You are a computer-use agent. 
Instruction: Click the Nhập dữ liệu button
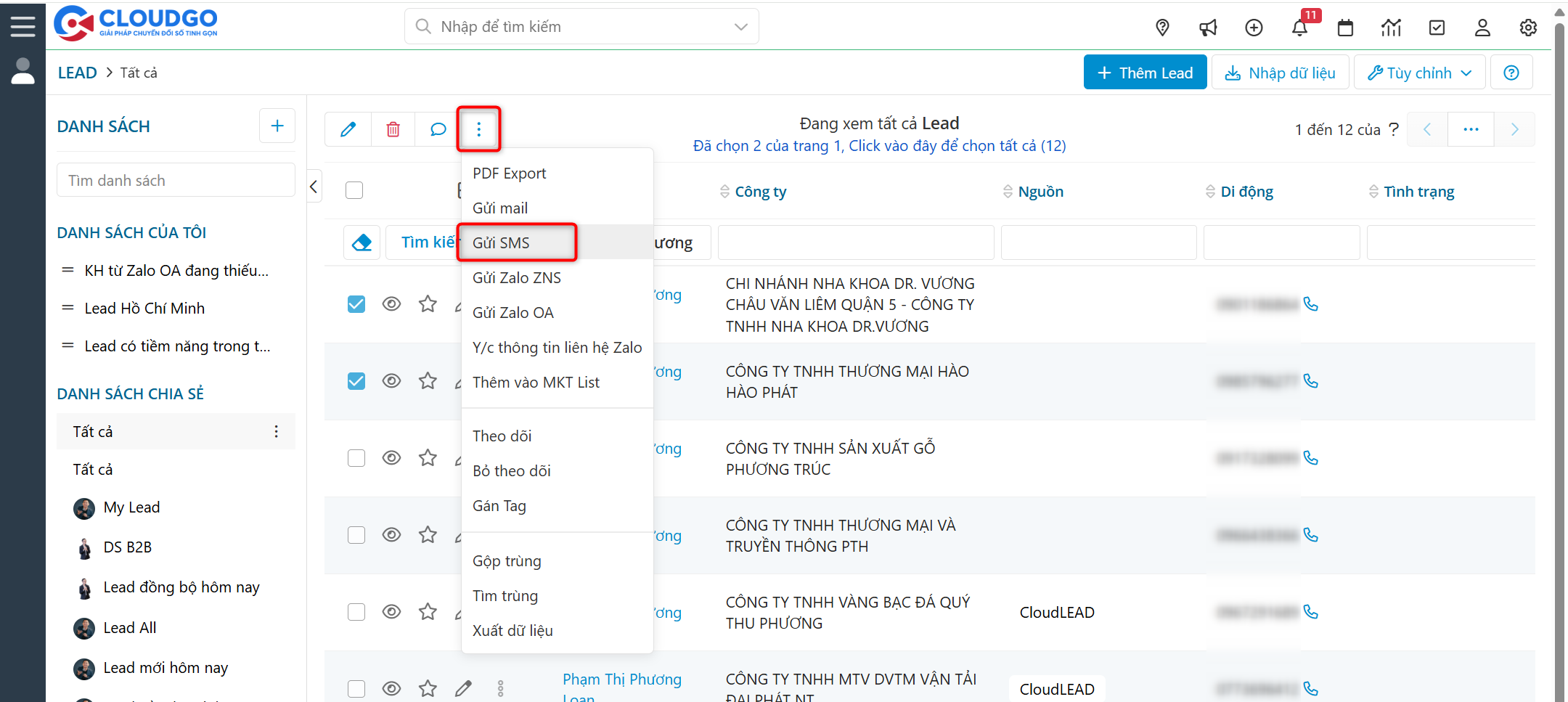coord(1280,73)
